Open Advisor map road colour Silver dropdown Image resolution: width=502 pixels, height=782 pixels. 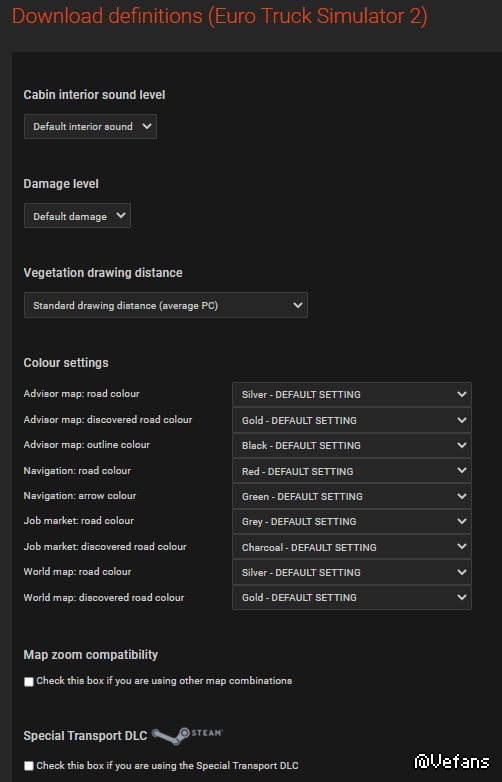tap(352, 394)
